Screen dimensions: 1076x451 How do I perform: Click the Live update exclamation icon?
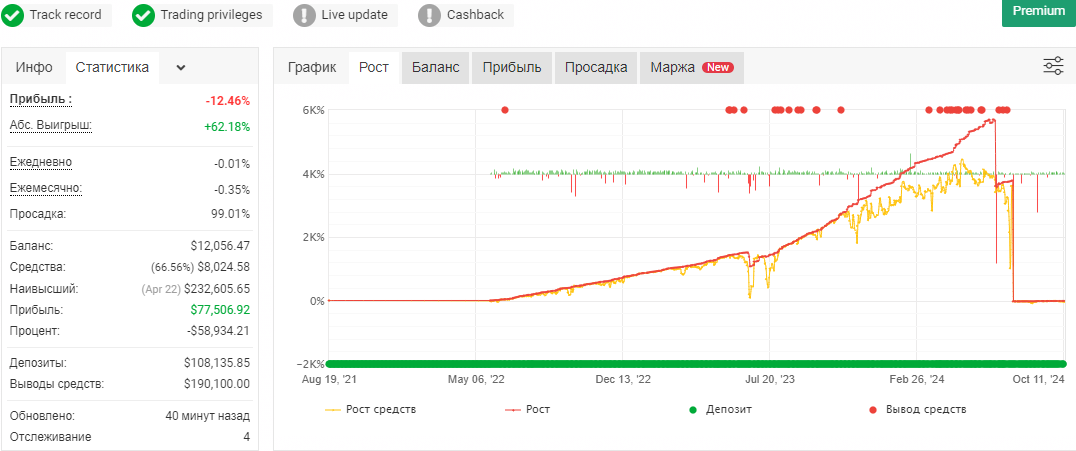pyautogui.click(x=304, y=15)
